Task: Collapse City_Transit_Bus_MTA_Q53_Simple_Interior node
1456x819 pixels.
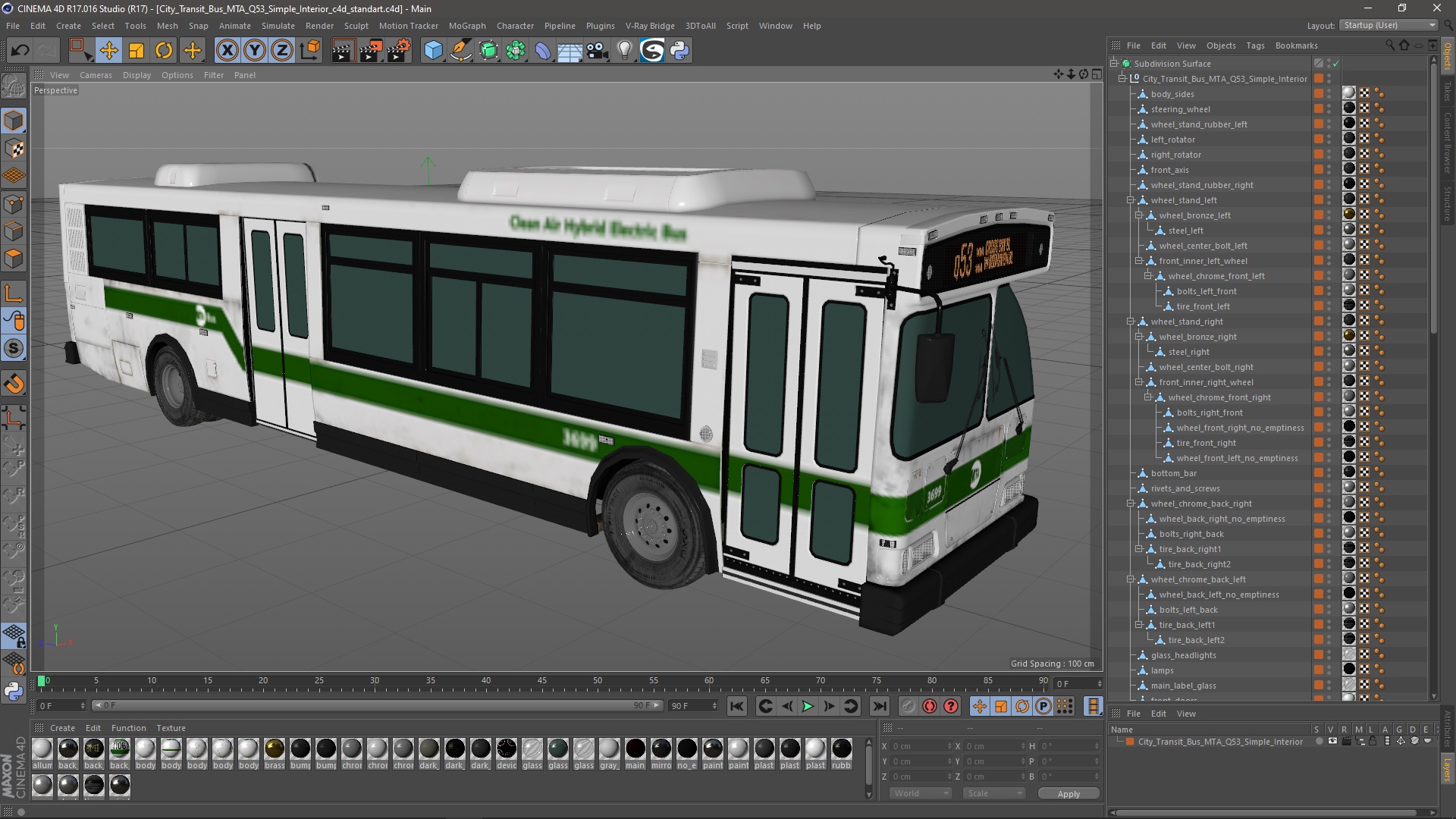Action: pyautogui.click(x=1122, y=79)
